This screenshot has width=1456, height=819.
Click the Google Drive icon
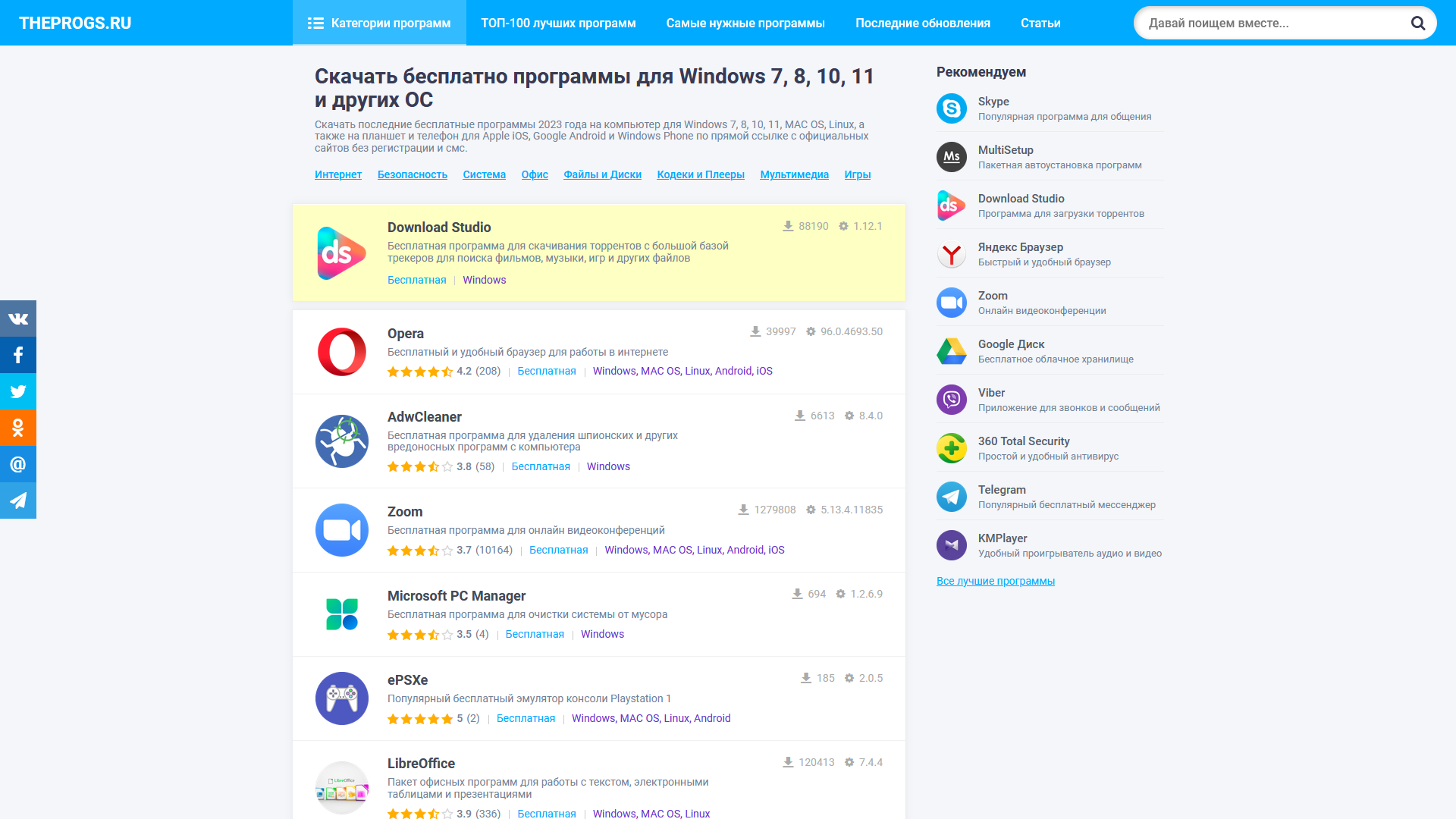pos(952,351)
